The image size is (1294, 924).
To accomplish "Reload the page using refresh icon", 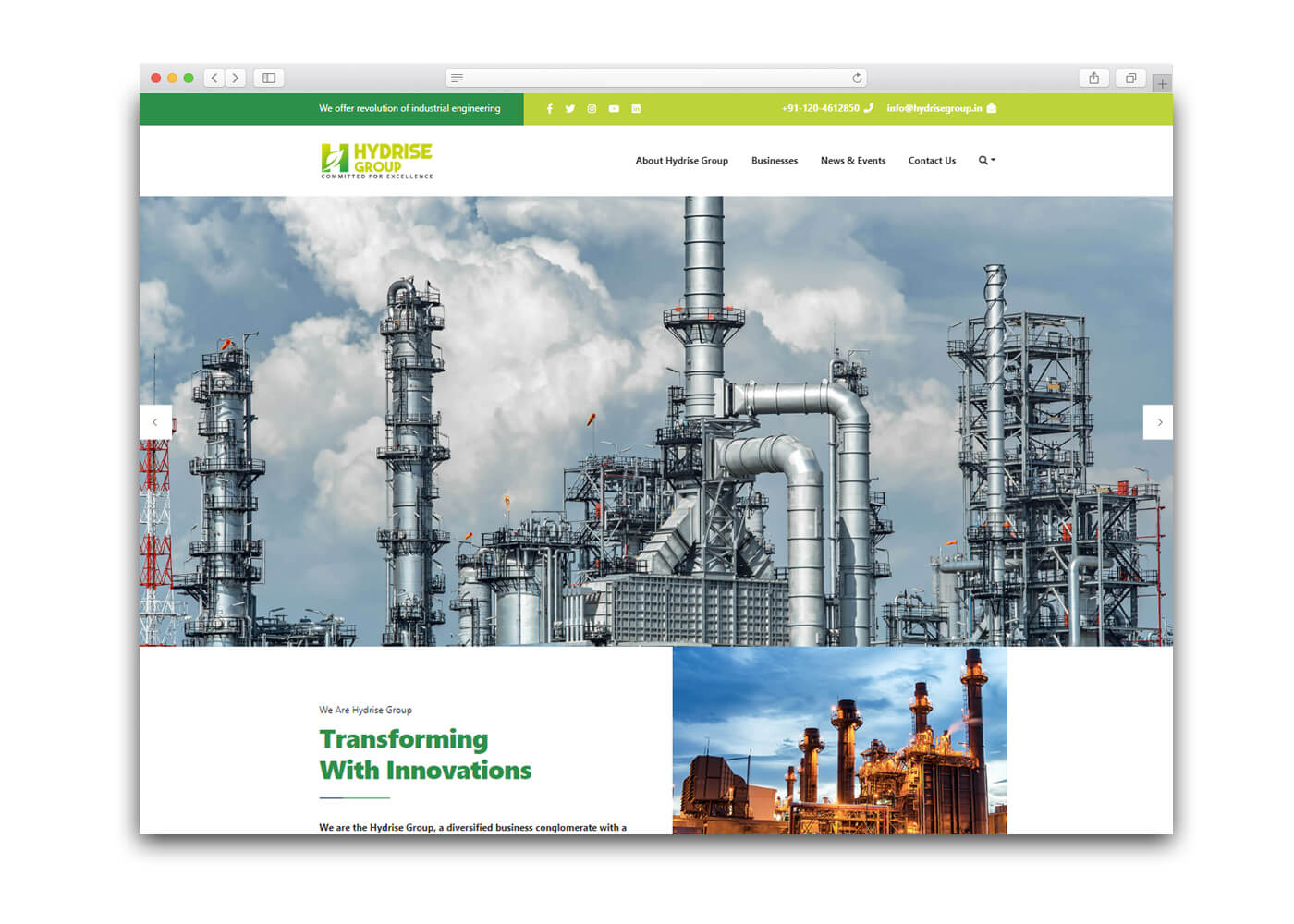I will tap(857, 79).
